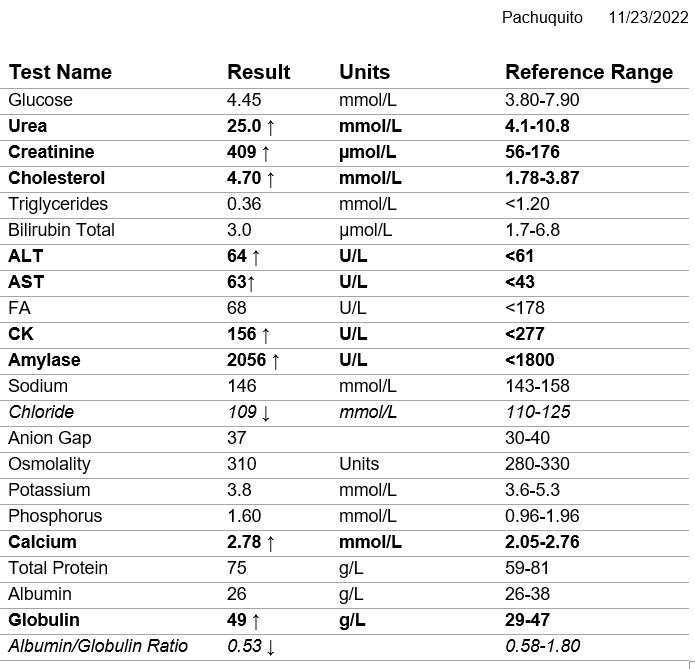Image resolution: width=695 pixels, height=669 pixels.
Task: Click the Cholesterol reference range 1.78-3.87
Action: coord(542,178)
